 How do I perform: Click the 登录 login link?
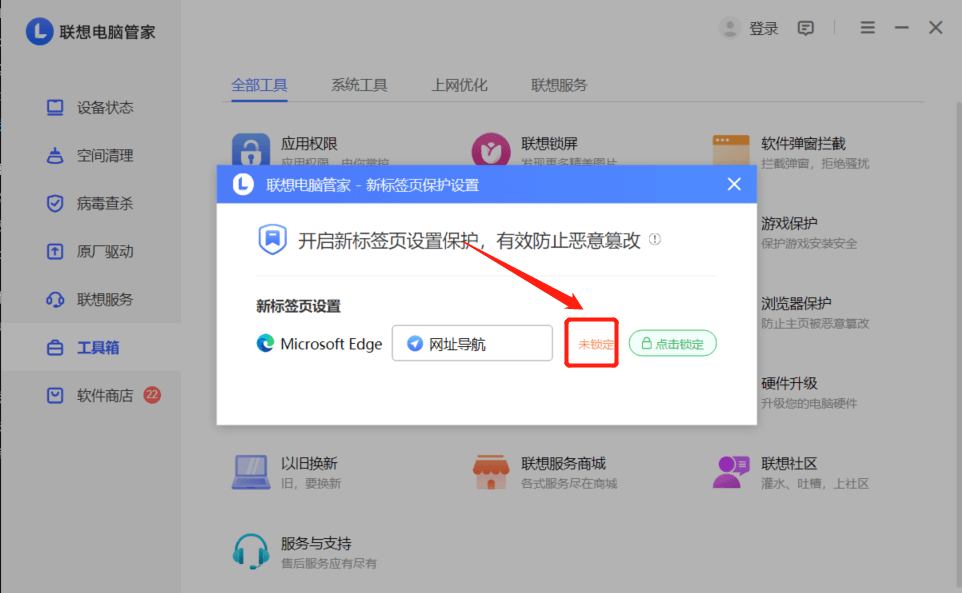point(764,28)
